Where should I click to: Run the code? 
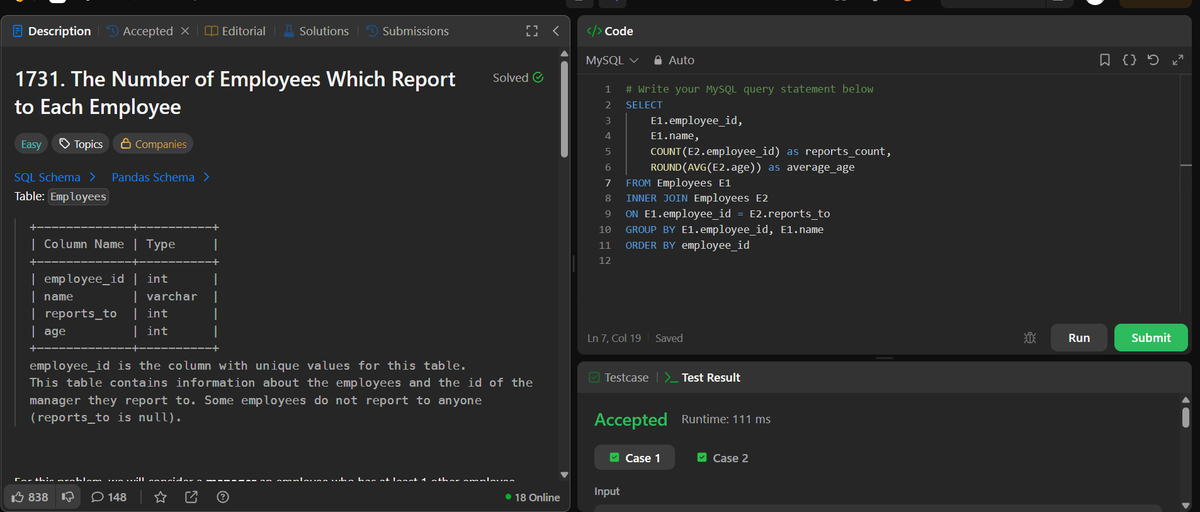(1079, 338)
